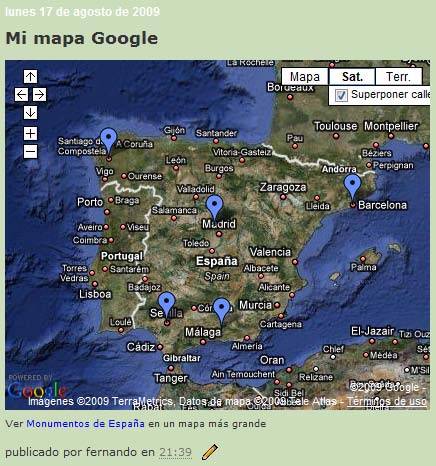The height and width of the screenshot is (466, 436).
Task: Pan the map down with arrow button
Action: coord(30,113)
